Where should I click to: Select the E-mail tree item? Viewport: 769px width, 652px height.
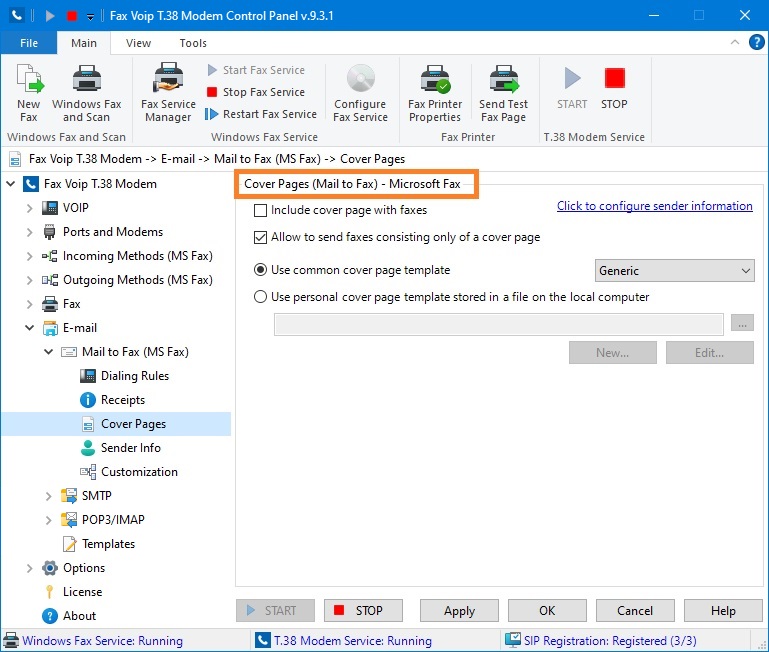point(79,328)
